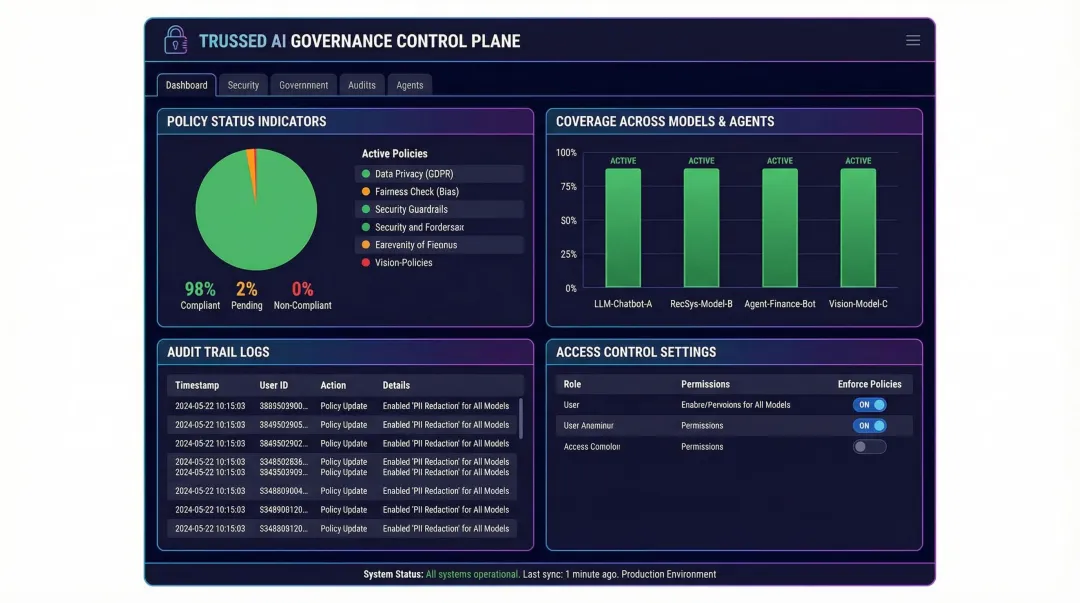Open the hamburger menu icon
The width and height of the screenshot is (1080, 603).
(912, 40)
